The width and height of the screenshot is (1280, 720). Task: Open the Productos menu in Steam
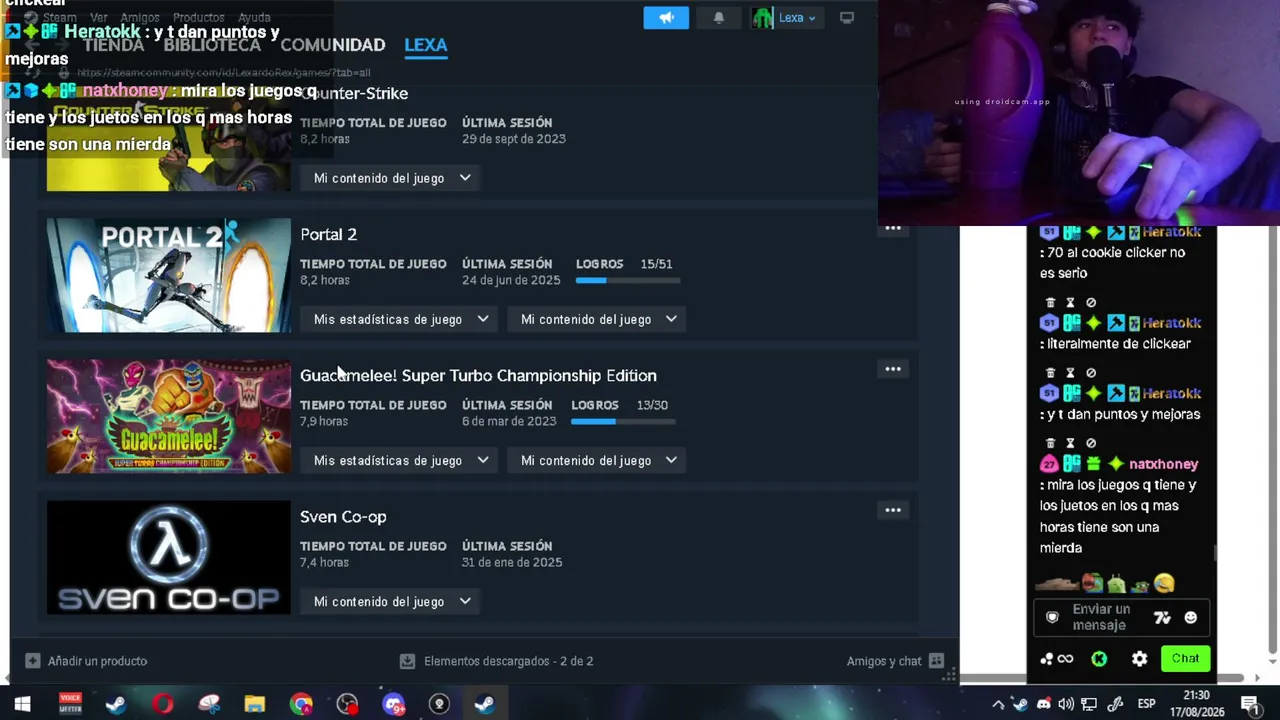[x=198, y=18]
